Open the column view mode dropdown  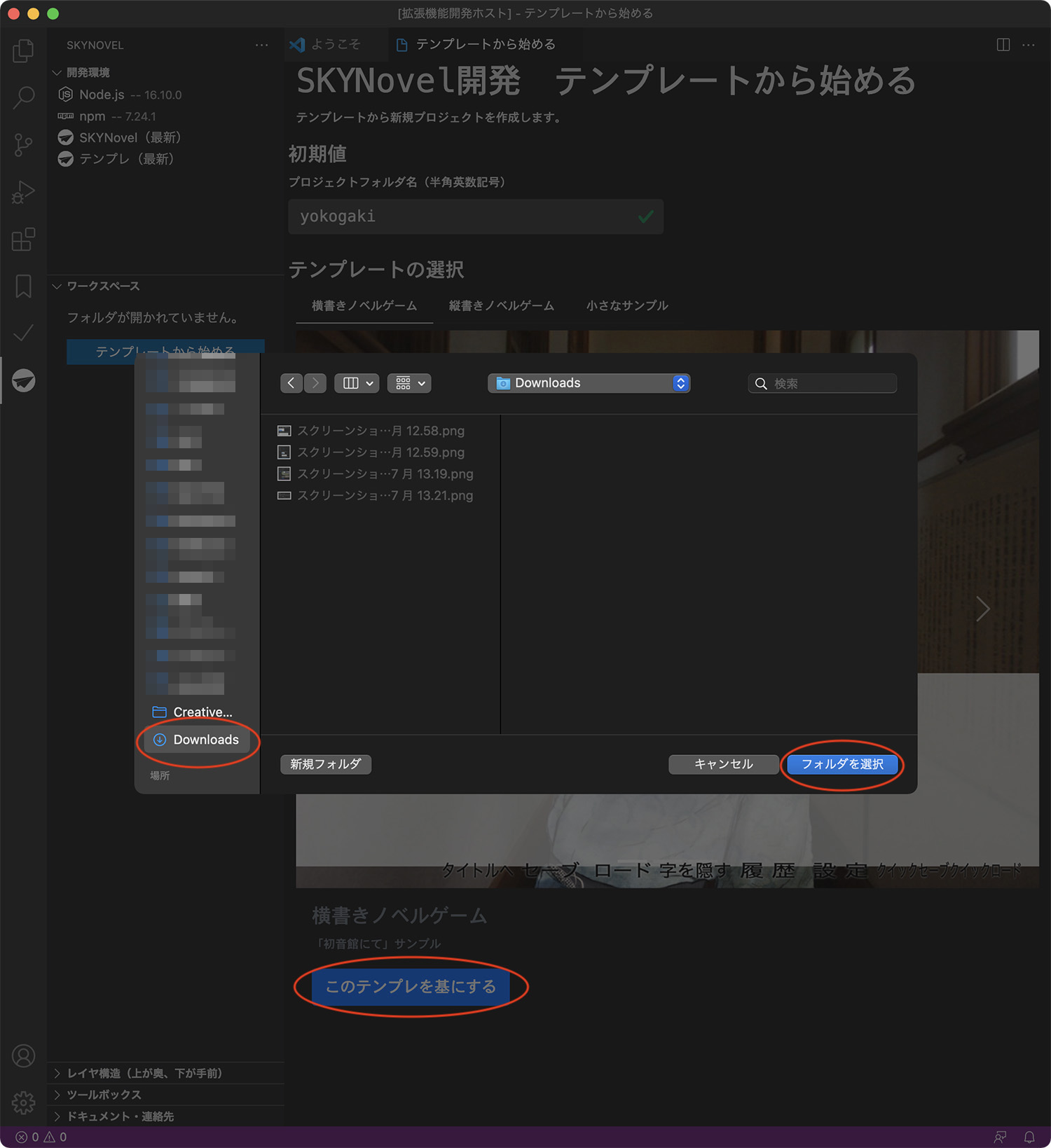(x=357, y=383)
